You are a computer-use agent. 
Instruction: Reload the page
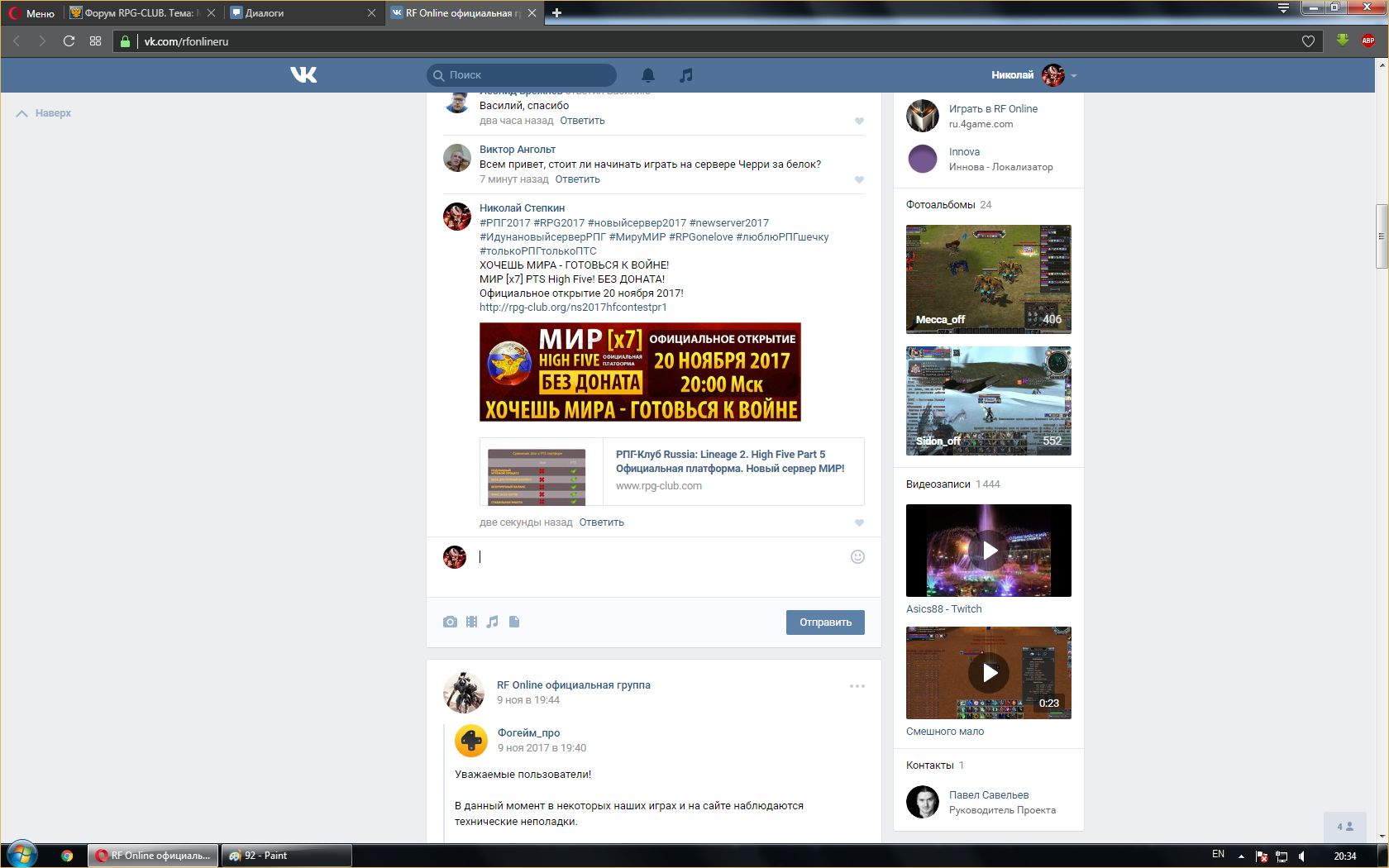tap(69, 41)
